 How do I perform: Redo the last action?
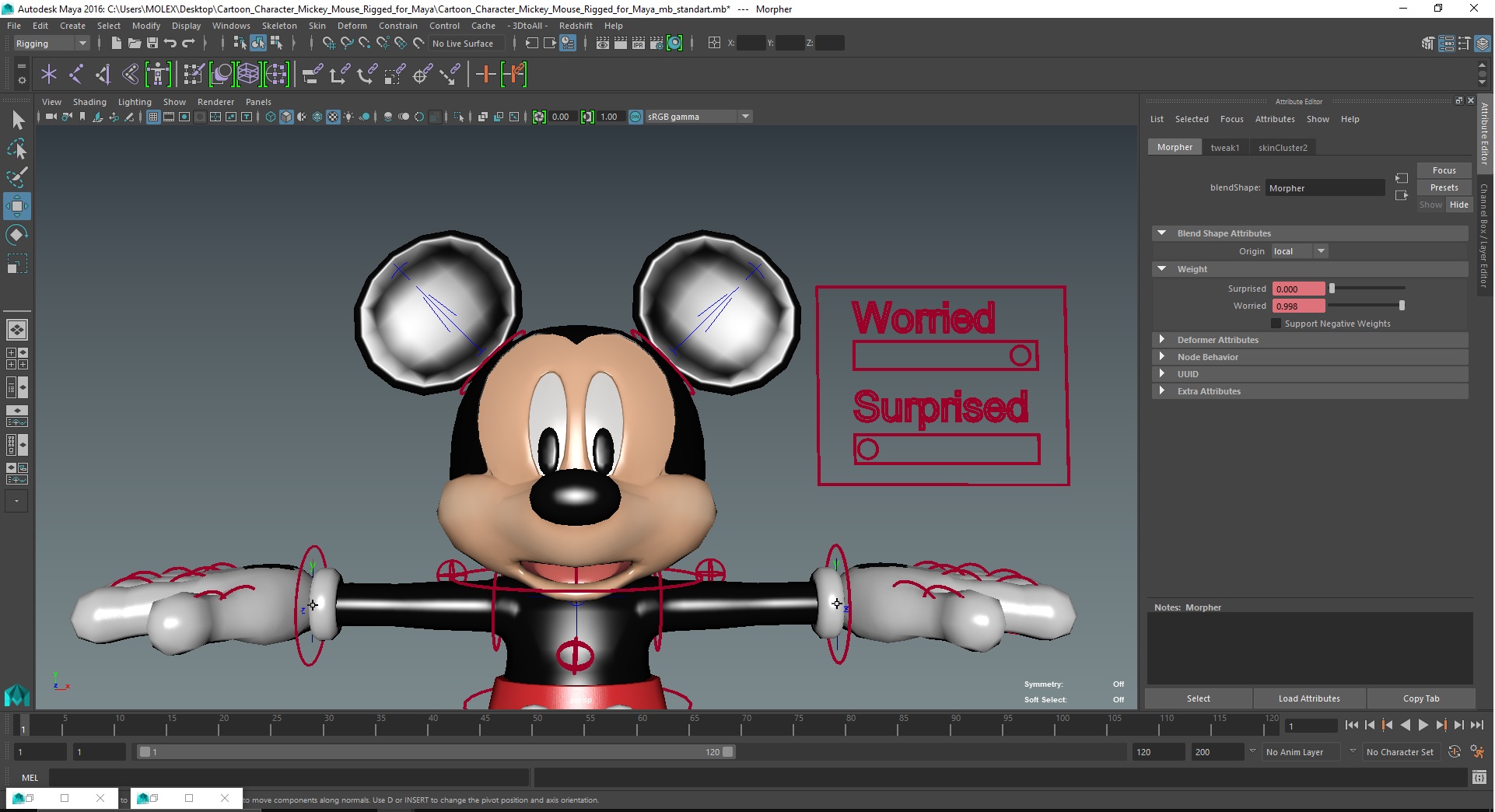189,44
